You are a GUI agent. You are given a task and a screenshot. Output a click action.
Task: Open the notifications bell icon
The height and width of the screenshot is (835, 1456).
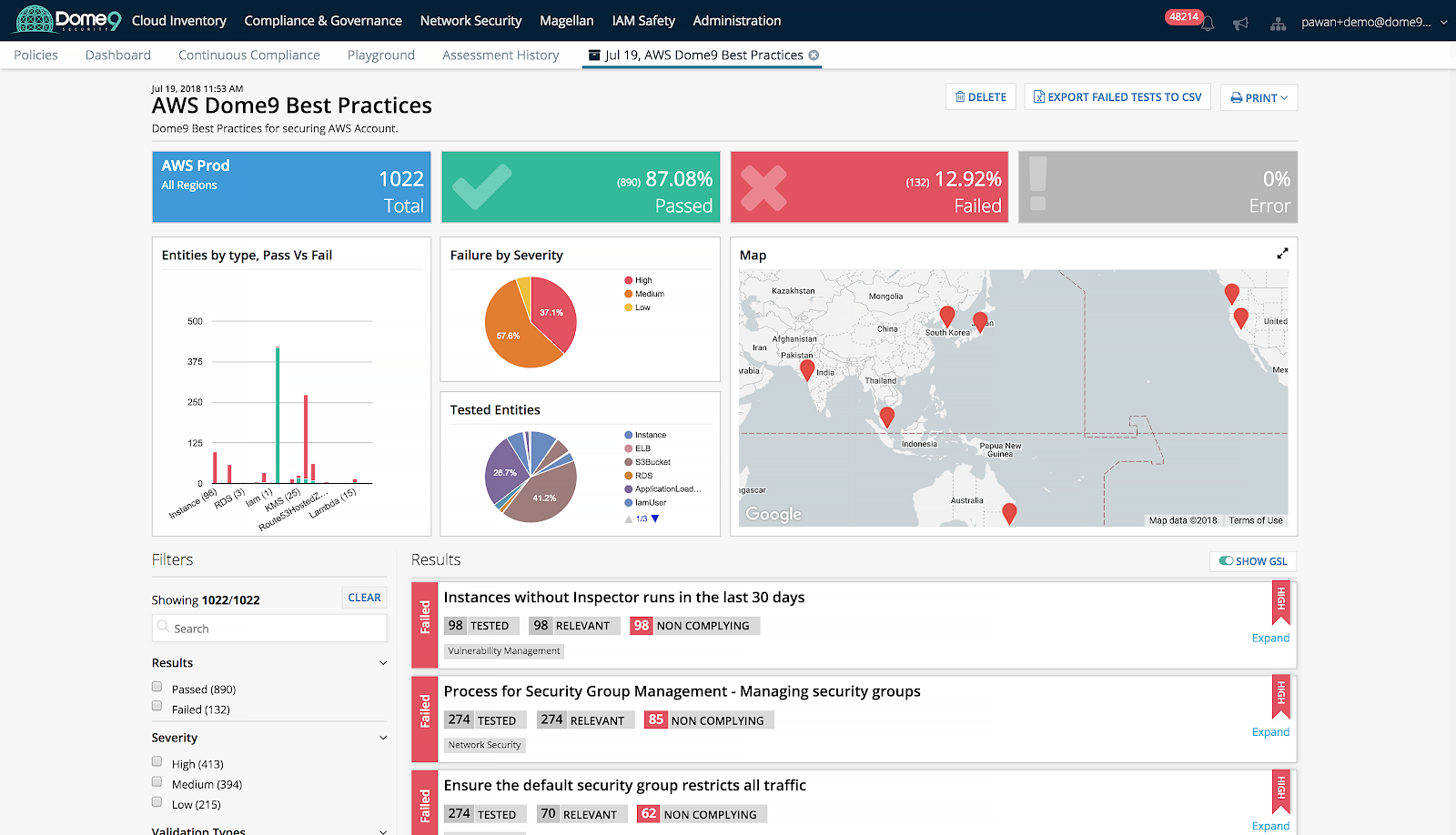[1208, 24]
